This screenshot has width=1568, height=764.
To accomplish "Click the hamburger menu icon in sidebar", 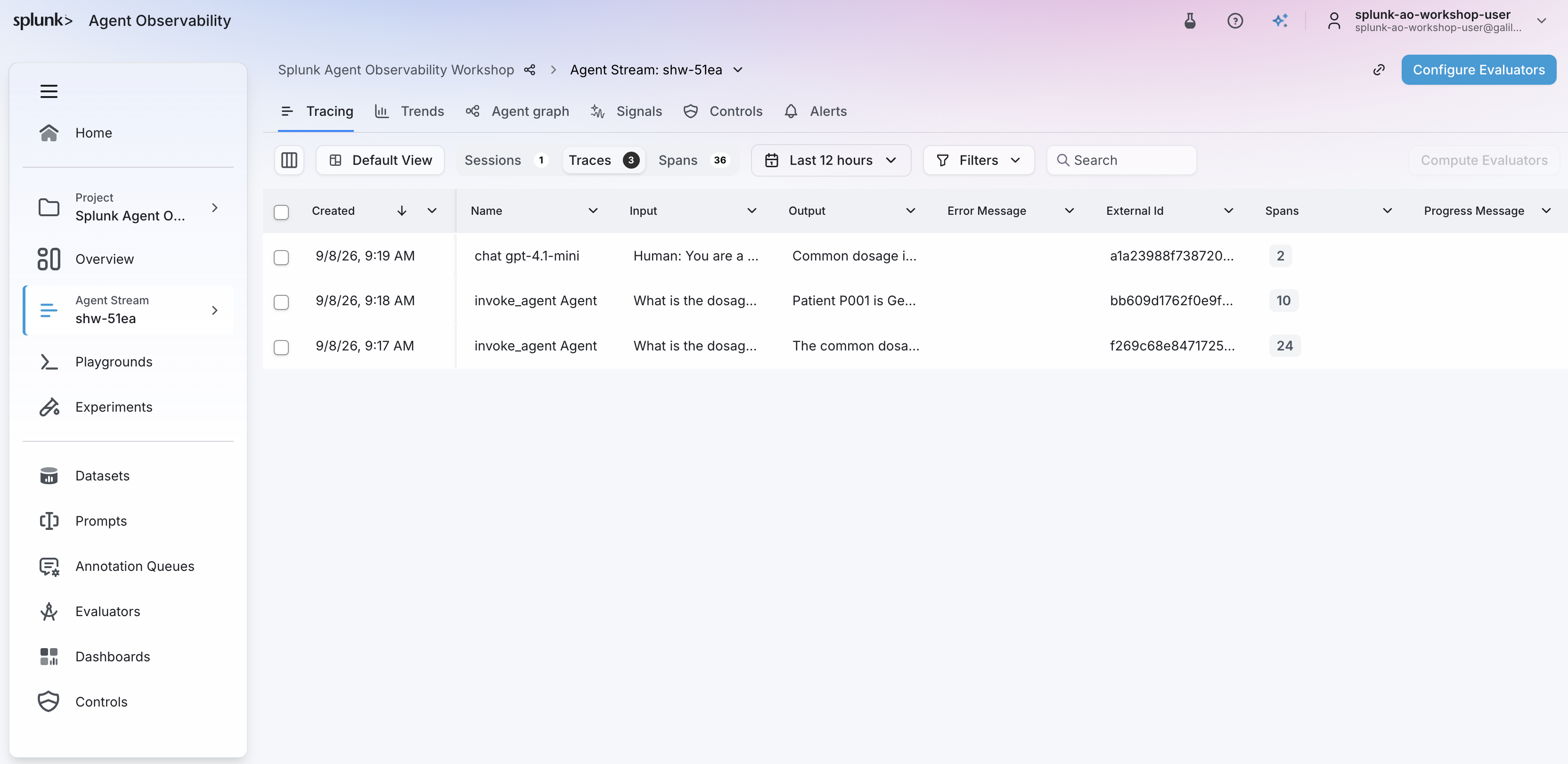I will [x=49, y=91].
